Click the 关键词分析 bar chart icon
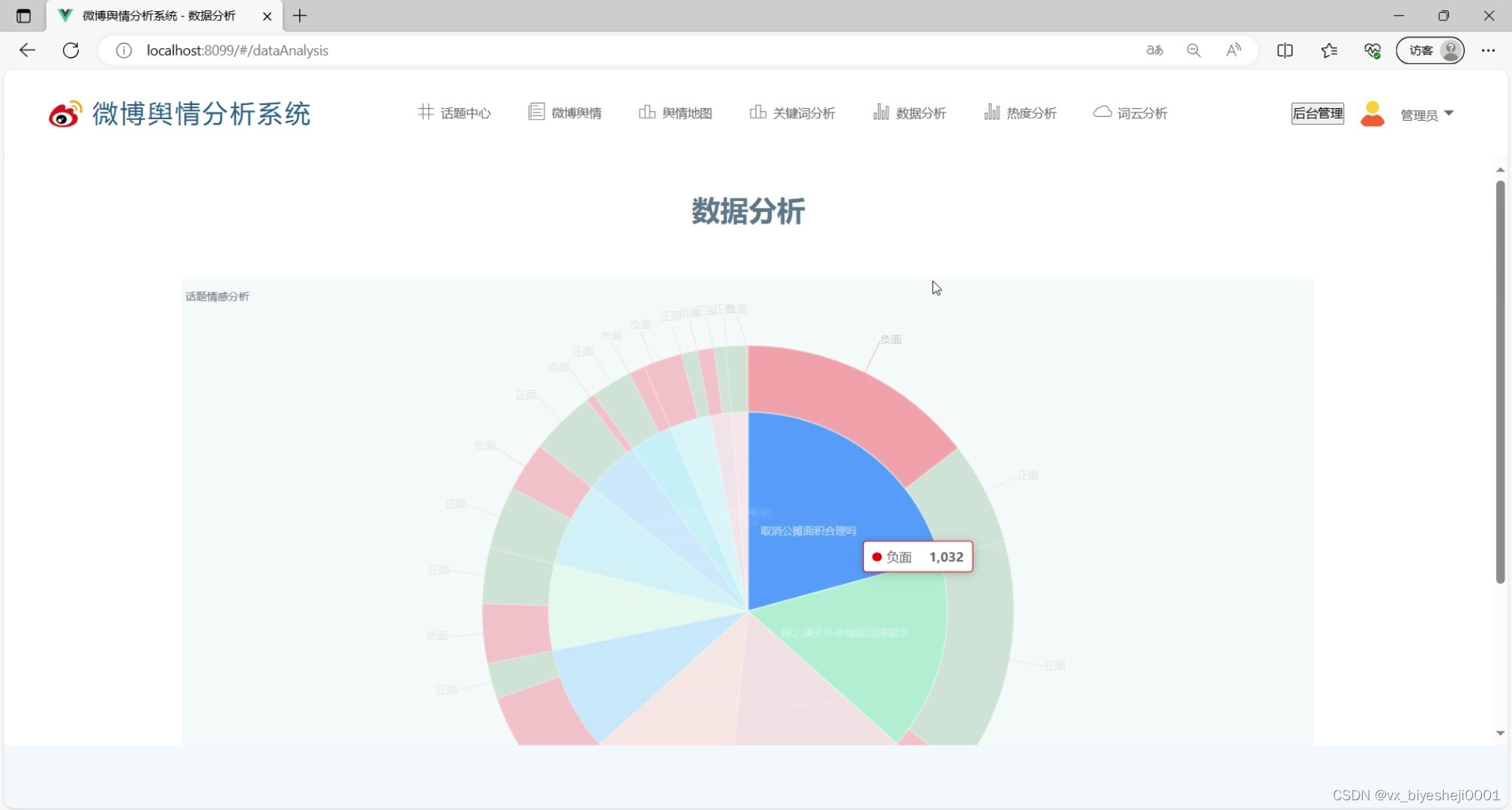The height and width of the screenshot is (810, 1512). point(759,112)
